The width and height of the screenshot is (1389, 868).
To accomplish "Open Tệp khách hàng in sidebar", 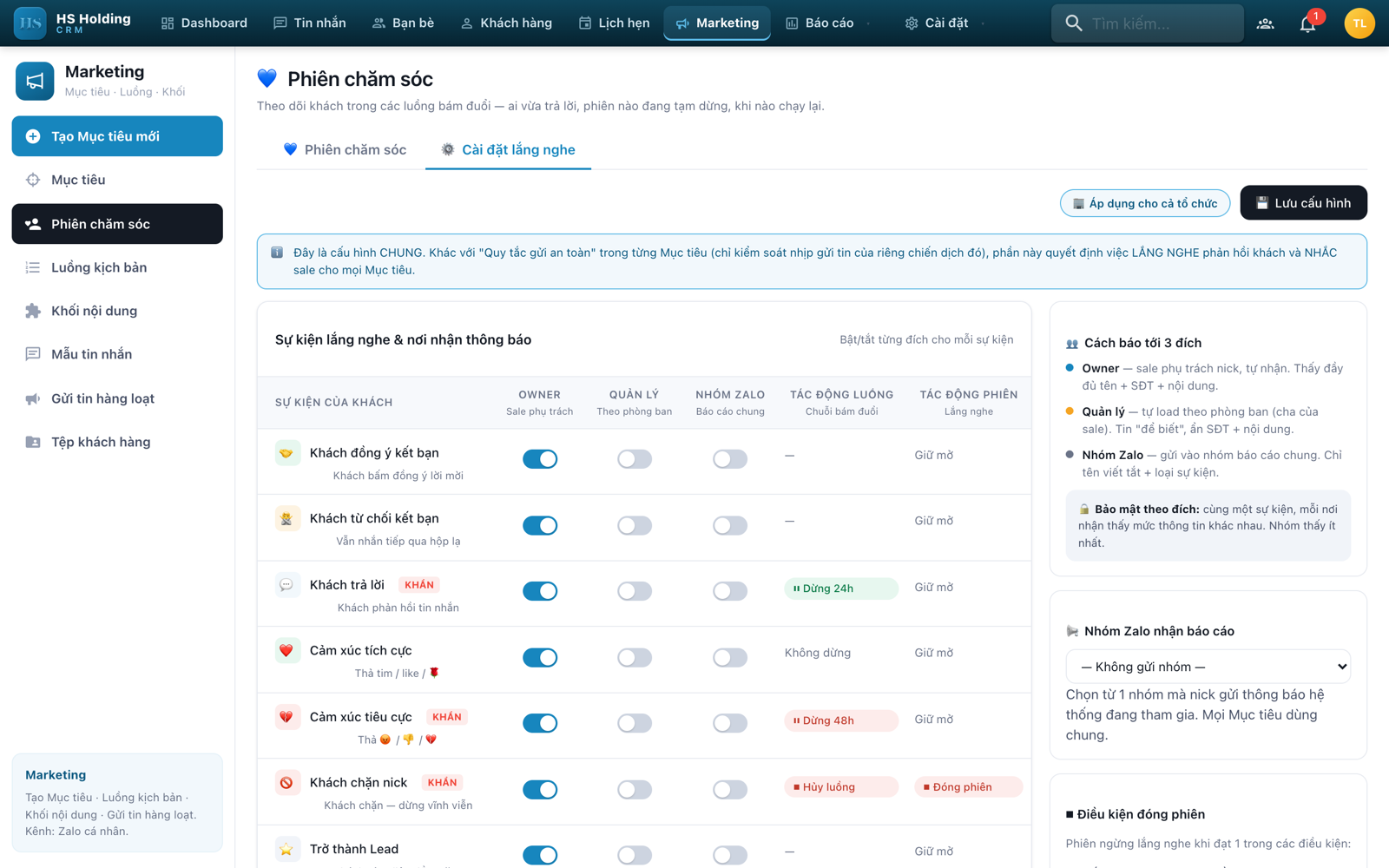I will pos(117,442).
